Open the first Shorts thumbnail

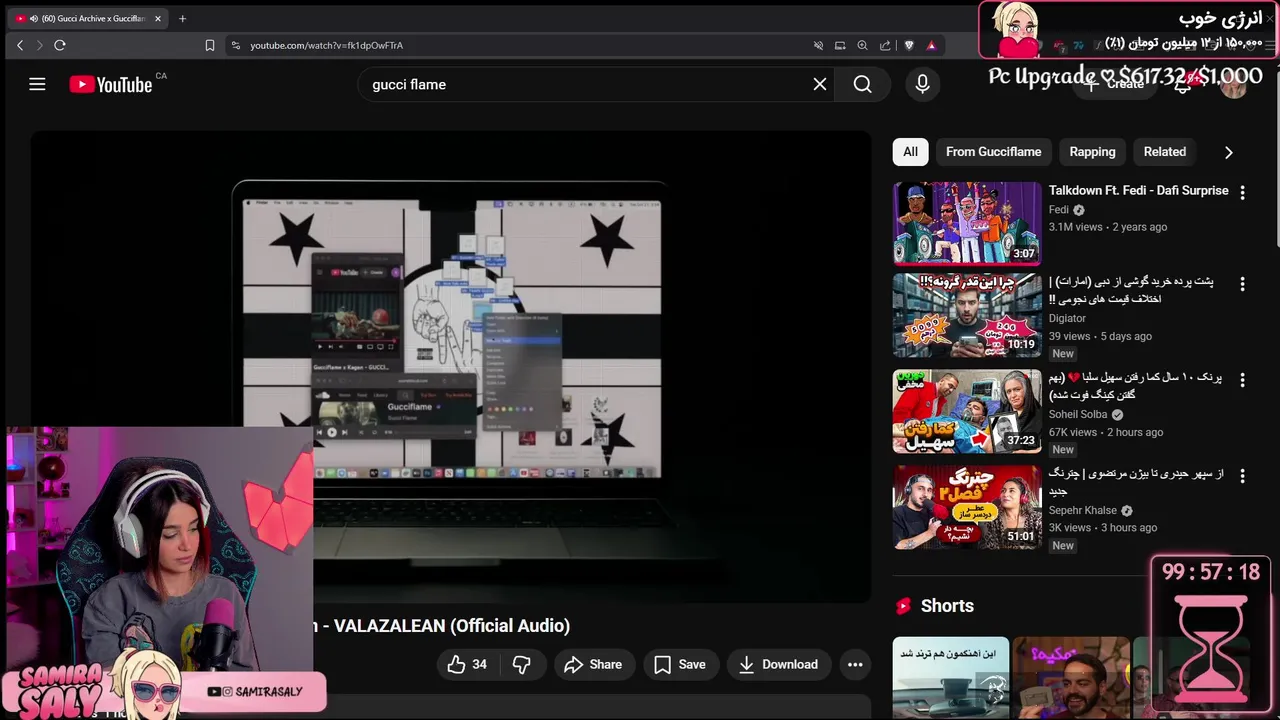pos(951,678)
